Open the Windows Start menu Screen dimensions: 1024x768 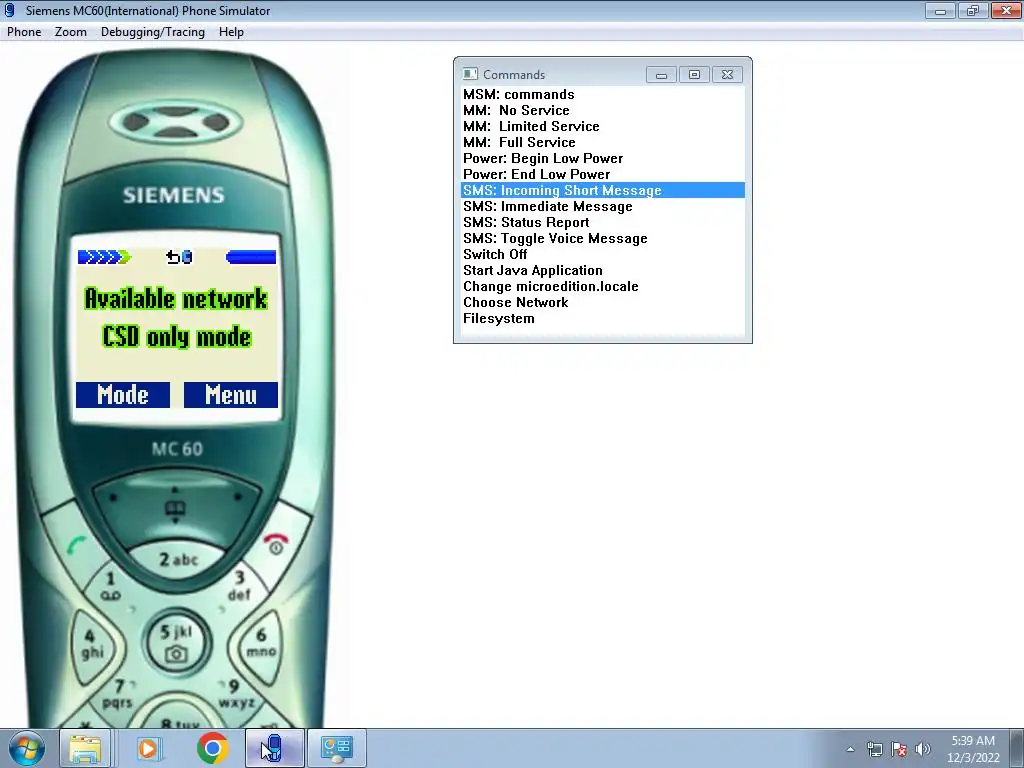click(26, 748)
